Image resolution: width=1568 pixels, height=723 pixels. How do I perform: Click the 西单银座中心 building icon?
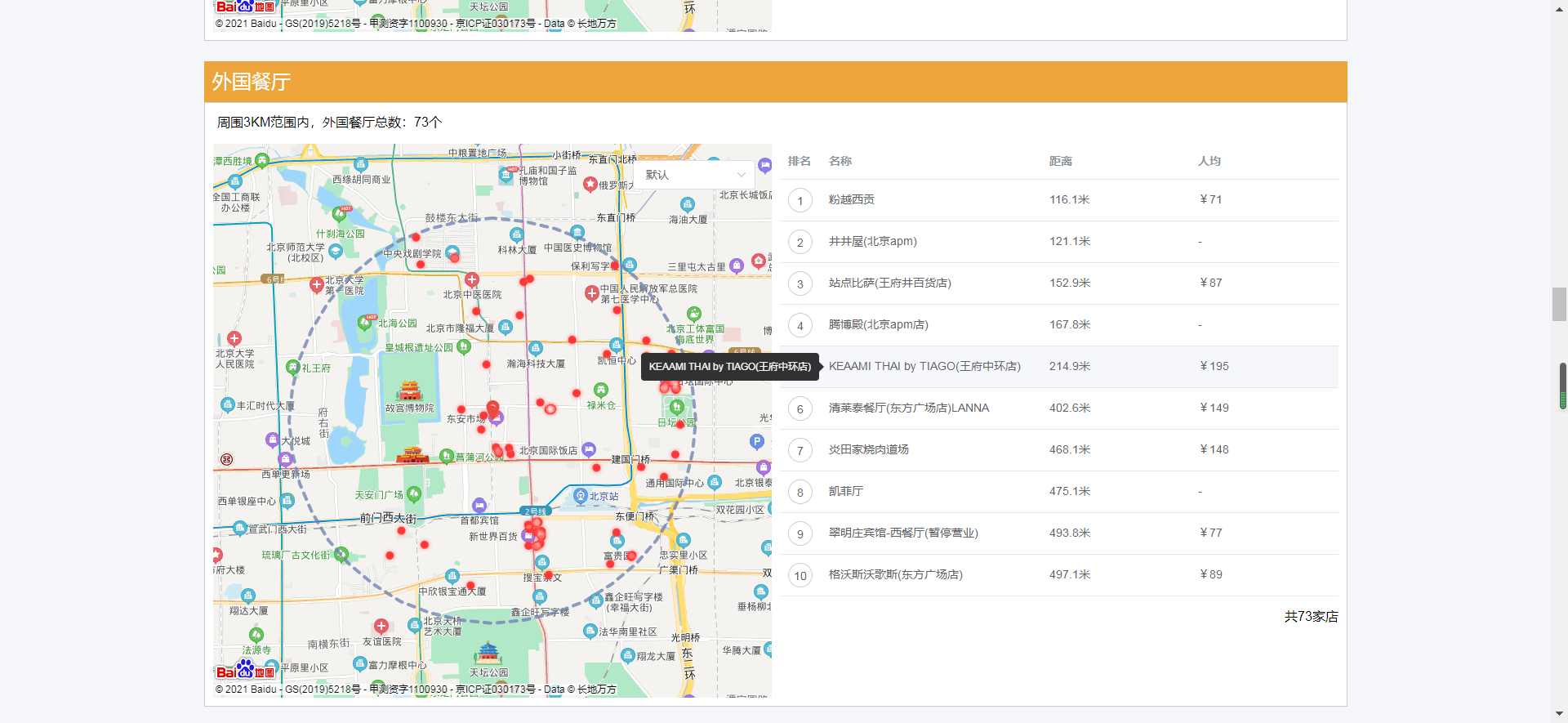[x=287, y=500]
